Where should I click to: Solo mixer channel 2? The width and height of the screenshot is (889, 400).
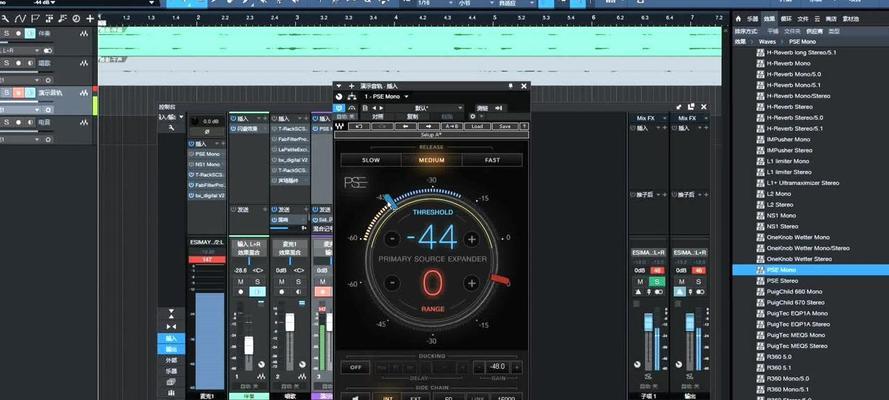(x=298, y=282)
